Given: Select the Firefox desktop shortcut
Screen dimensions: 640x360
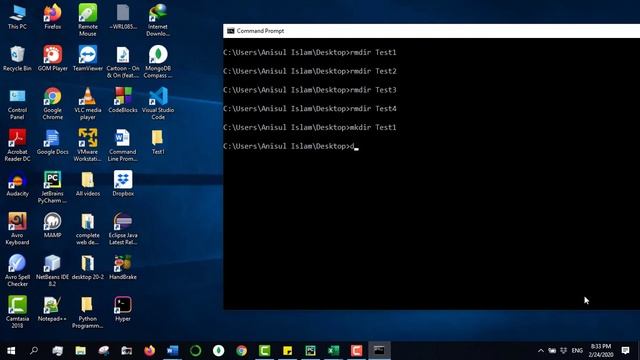Looking at the screenshot, I should (53, 17).
